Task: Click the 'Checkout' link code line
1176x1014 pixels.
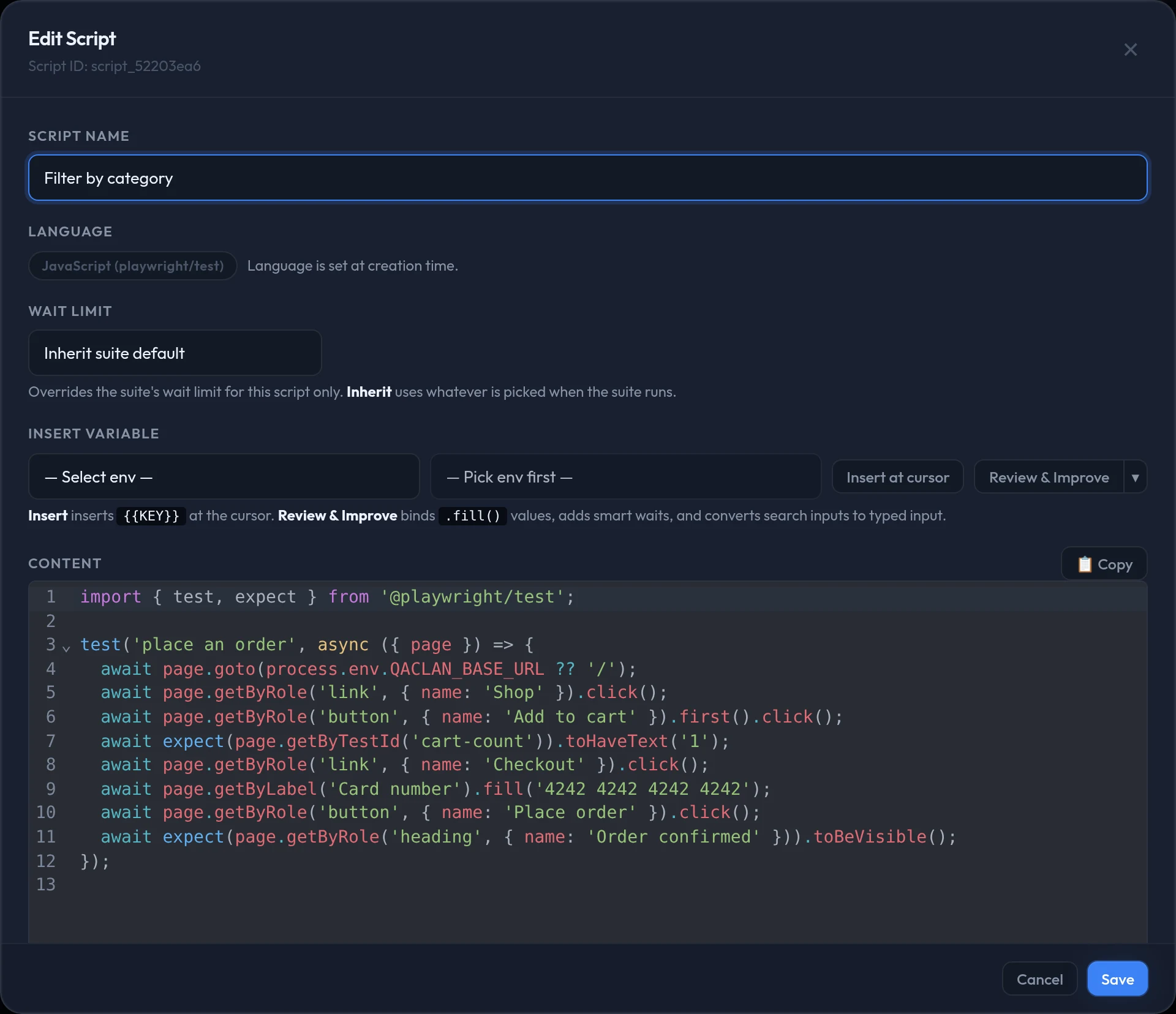Action: coord(404,764)
